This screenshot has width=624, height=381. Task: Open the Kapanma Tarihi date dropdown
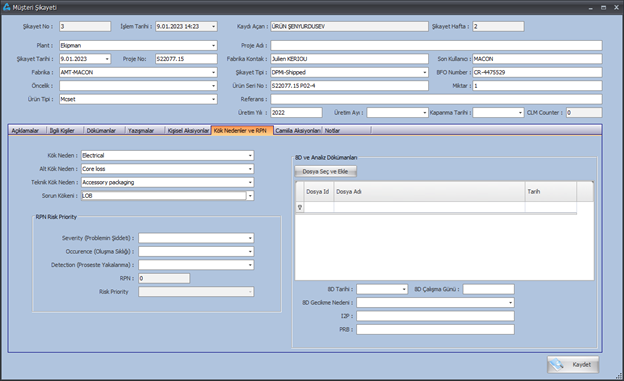tap(520, 113)
